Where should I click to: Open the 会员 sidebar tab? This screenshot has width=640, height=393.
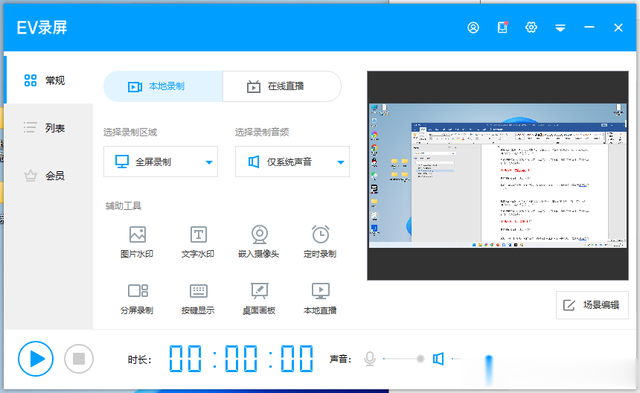49,175
